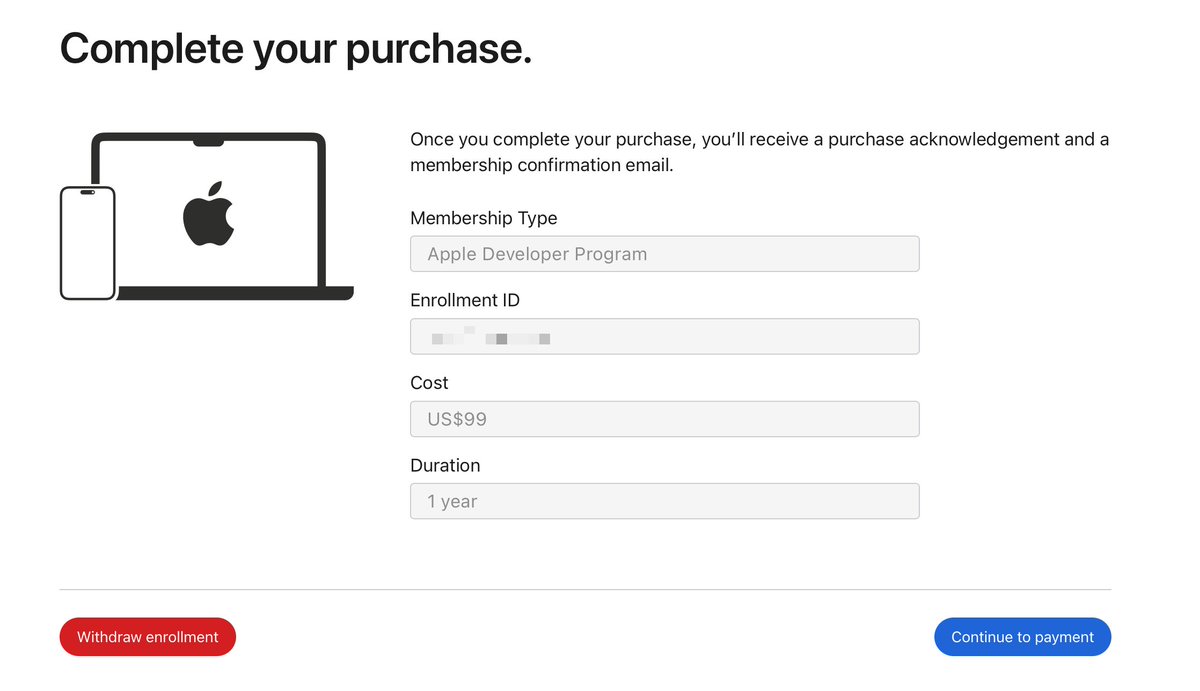
Task: Click the Cost label text
Action: coord(429,383)
